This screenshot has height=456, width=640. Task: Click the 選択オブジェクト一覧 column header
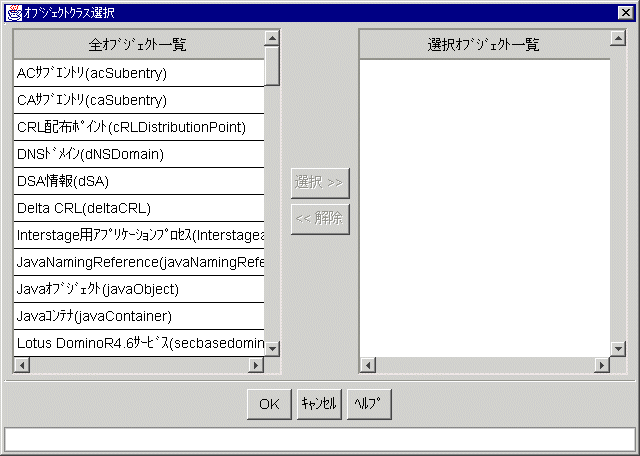[x=484, y=44]
